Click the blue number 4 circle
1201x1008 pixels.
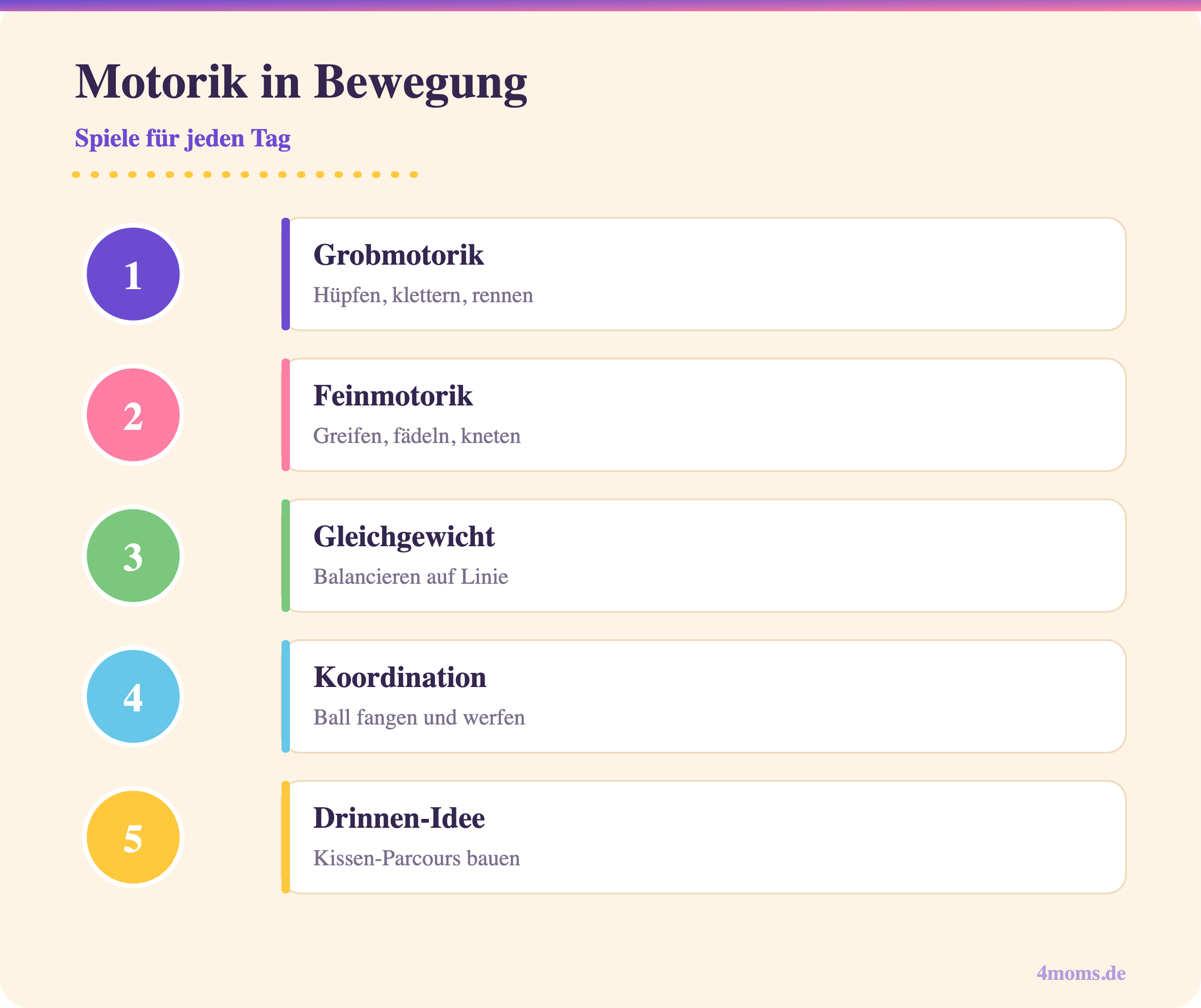click(133, 696)
